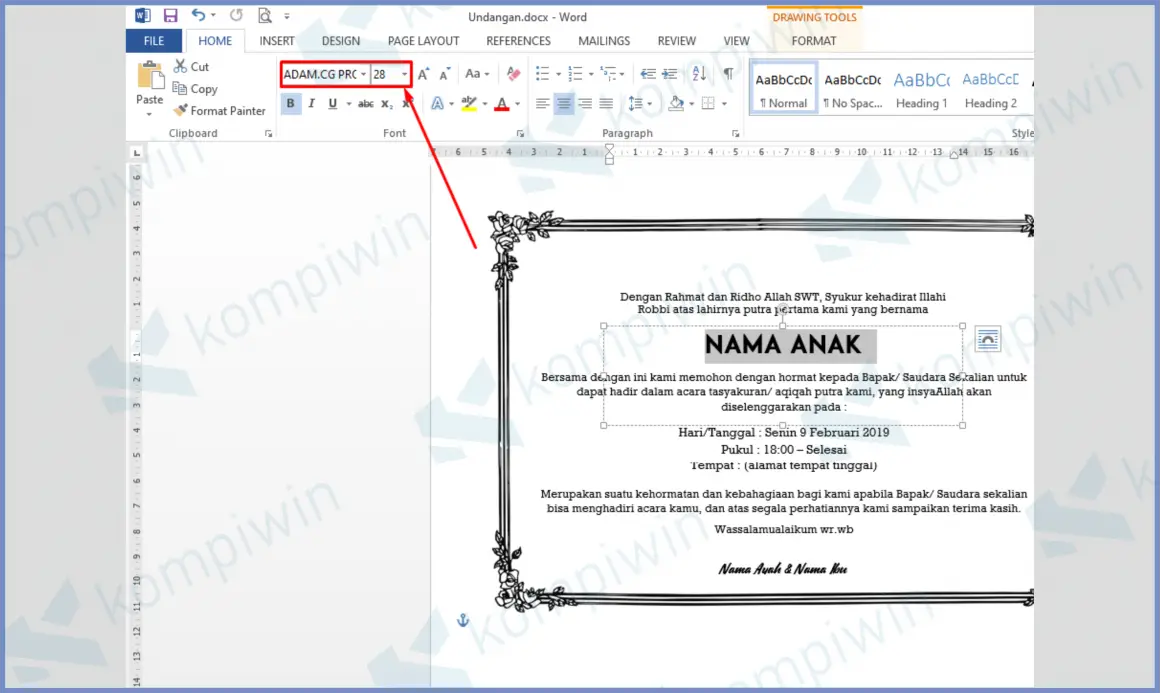Click the Layout Options icon beside the text box
This screenshot has width=1160, height=693.
click(x=987, y=338)
